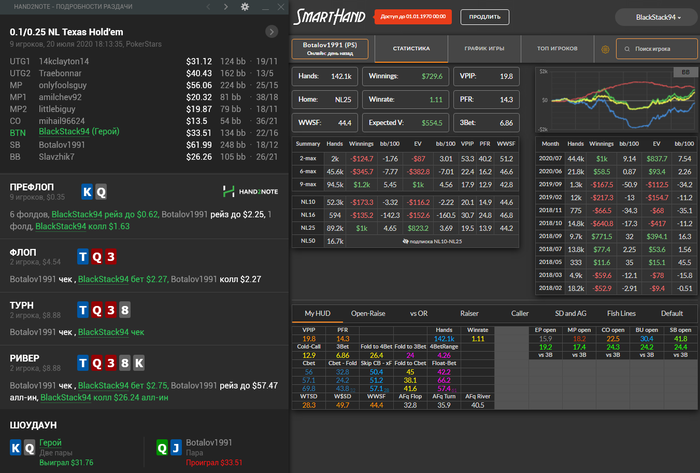This screenshot has height=473, width=700.
Task: Click into the Поиск игрока search field
Action: pos(656,49)
